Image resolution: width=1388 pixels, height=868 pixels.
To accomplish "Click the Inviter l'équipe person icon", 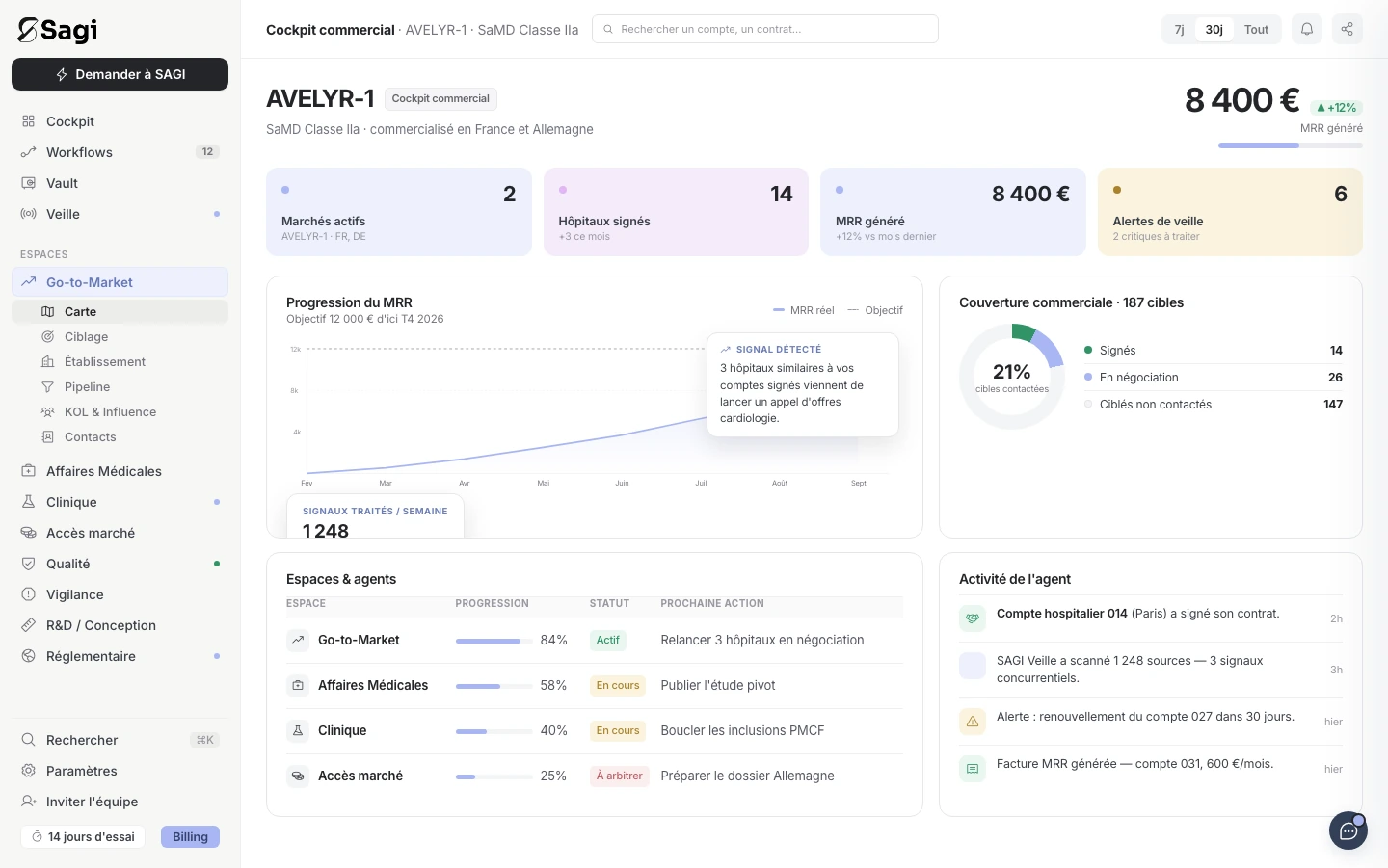I will coord(29,802).
